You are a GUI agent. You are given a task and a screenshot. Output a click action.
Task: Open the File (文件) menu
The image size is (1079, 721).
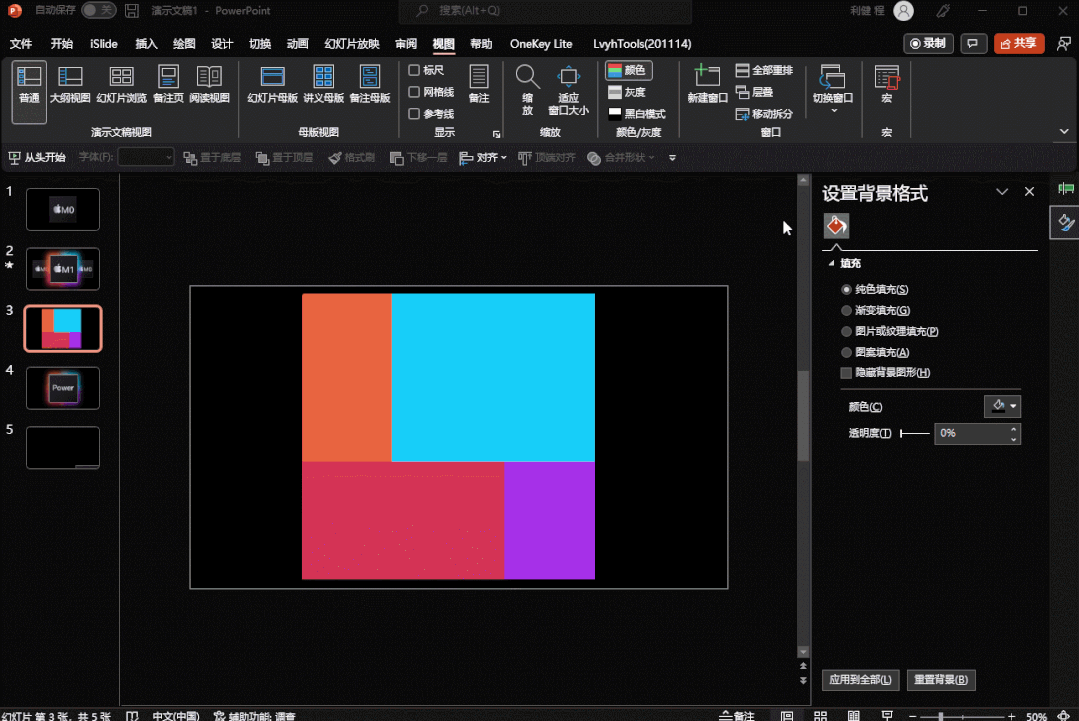click(21, 43)
